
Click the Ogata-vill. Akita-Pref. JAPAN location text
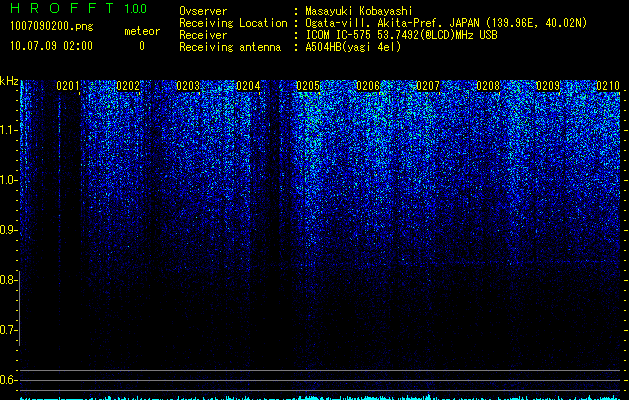[x=446, y=23]
